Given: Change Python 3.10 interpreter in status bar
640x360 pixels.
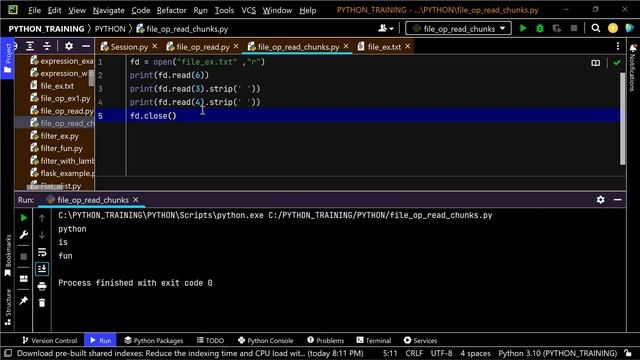Looking at the screenshot, I should [x=558, y=353].
